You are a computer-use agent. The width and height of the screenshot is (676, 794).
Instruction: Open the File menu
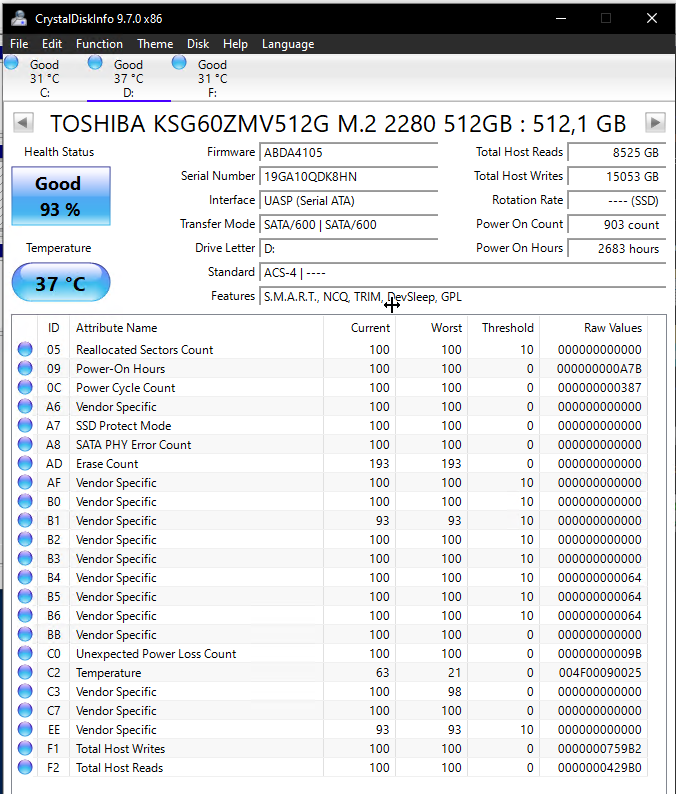[19, 44]
